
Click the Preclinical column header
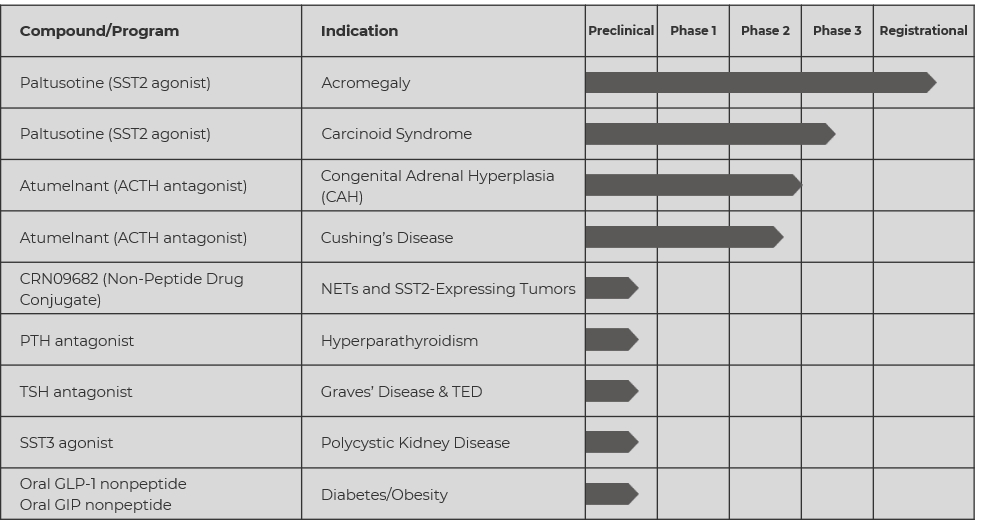[x=621, y=31]
